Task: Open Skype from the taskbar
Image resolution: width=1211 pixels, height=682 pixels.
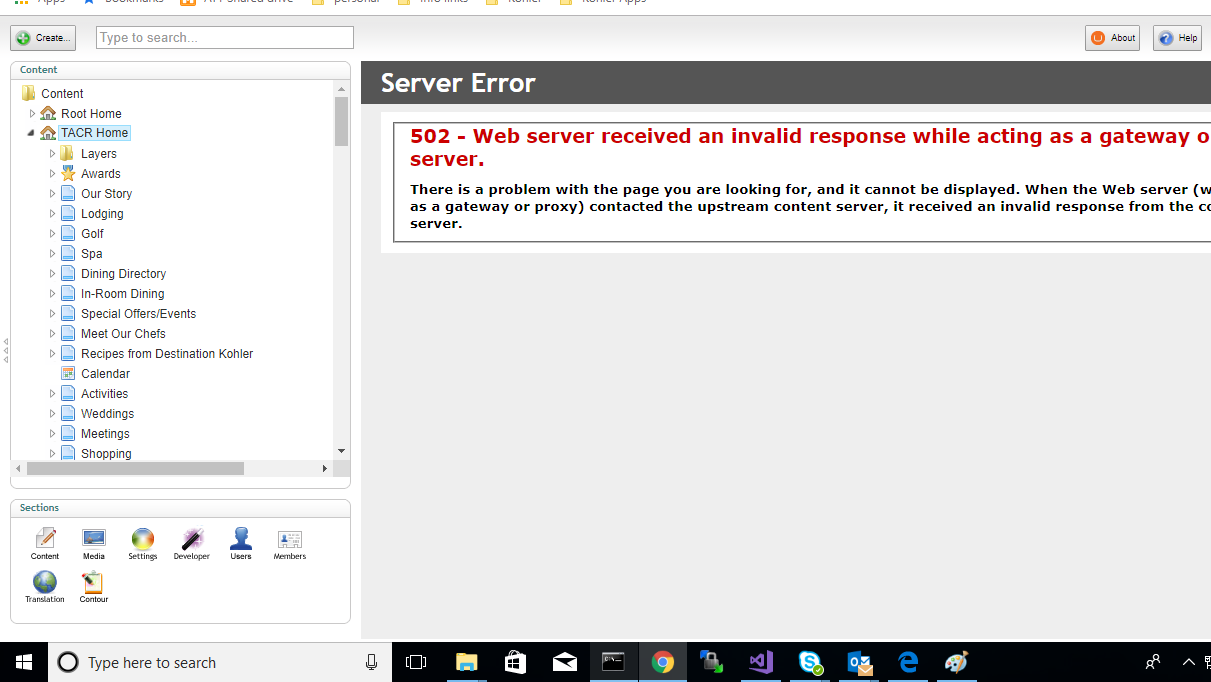Action: click(810, 662)
